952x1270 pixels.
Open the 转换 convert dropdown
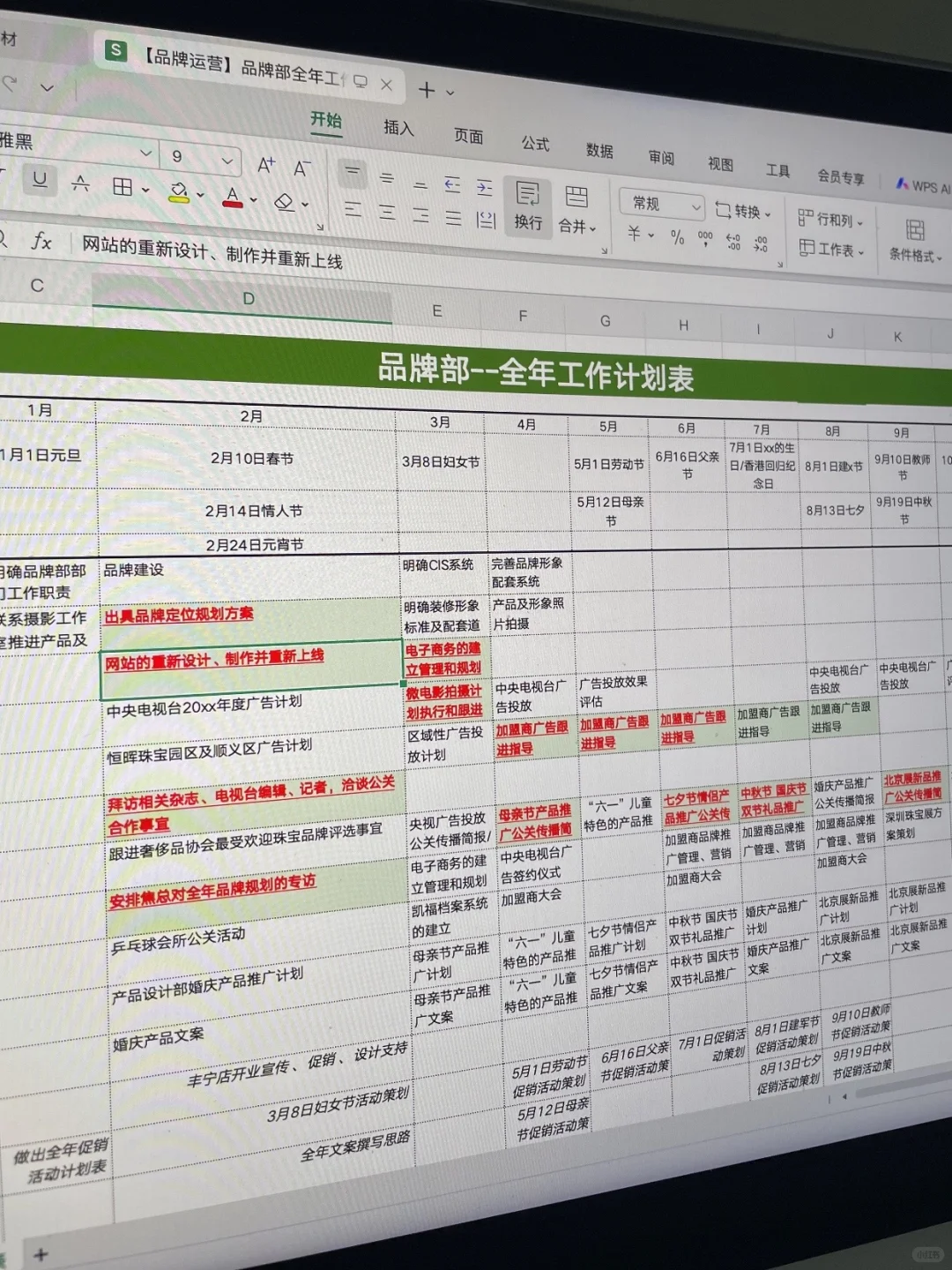pos(743,211)
